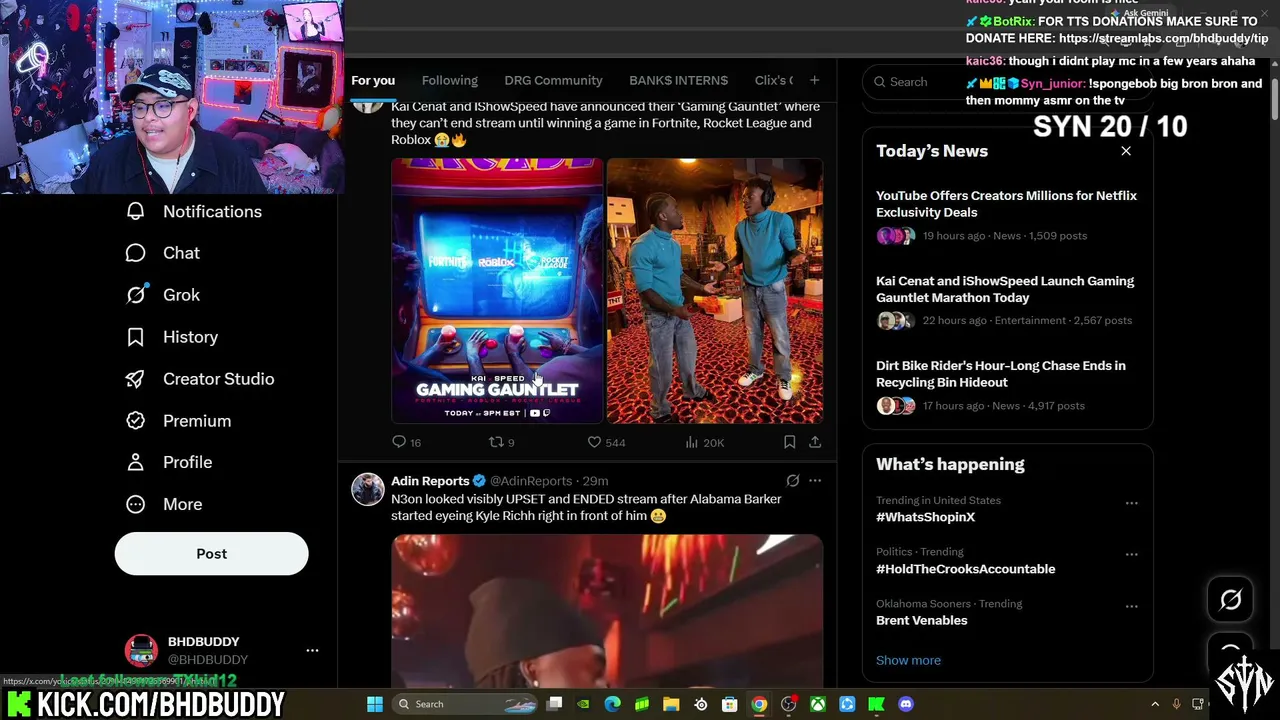Switch to the Following tab
1280x720 pixels.
pos(450,80)
